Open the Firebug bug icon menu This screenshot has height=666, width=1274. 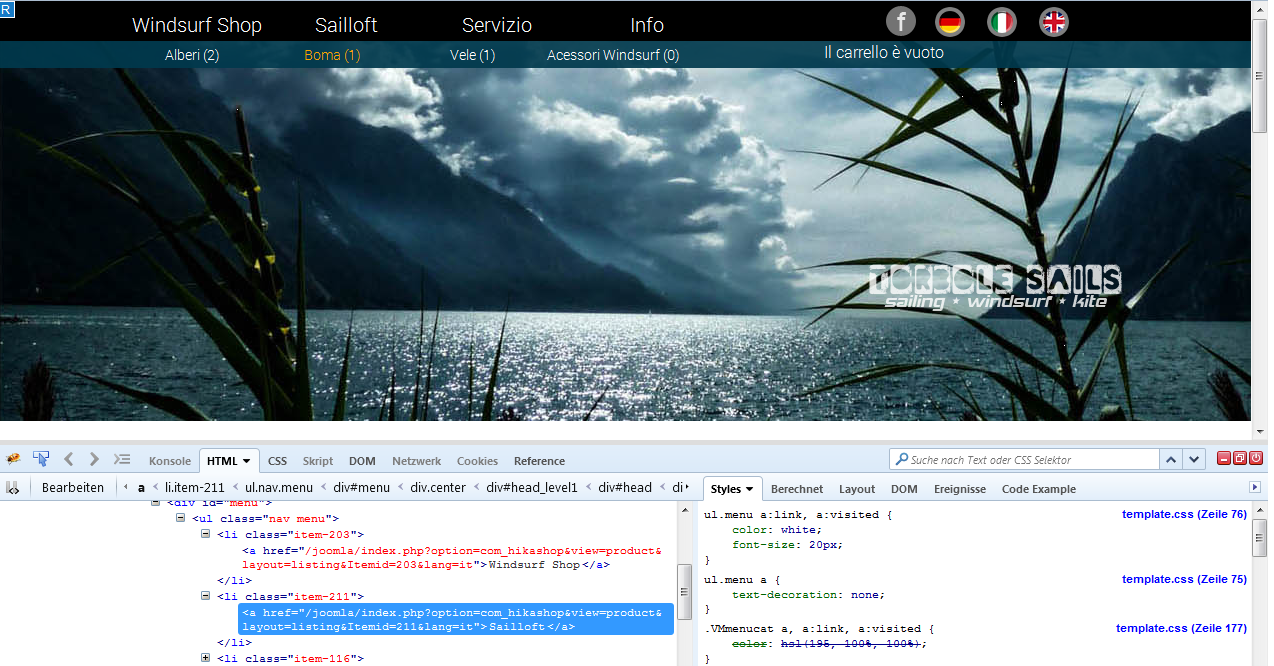coord(13,459)
